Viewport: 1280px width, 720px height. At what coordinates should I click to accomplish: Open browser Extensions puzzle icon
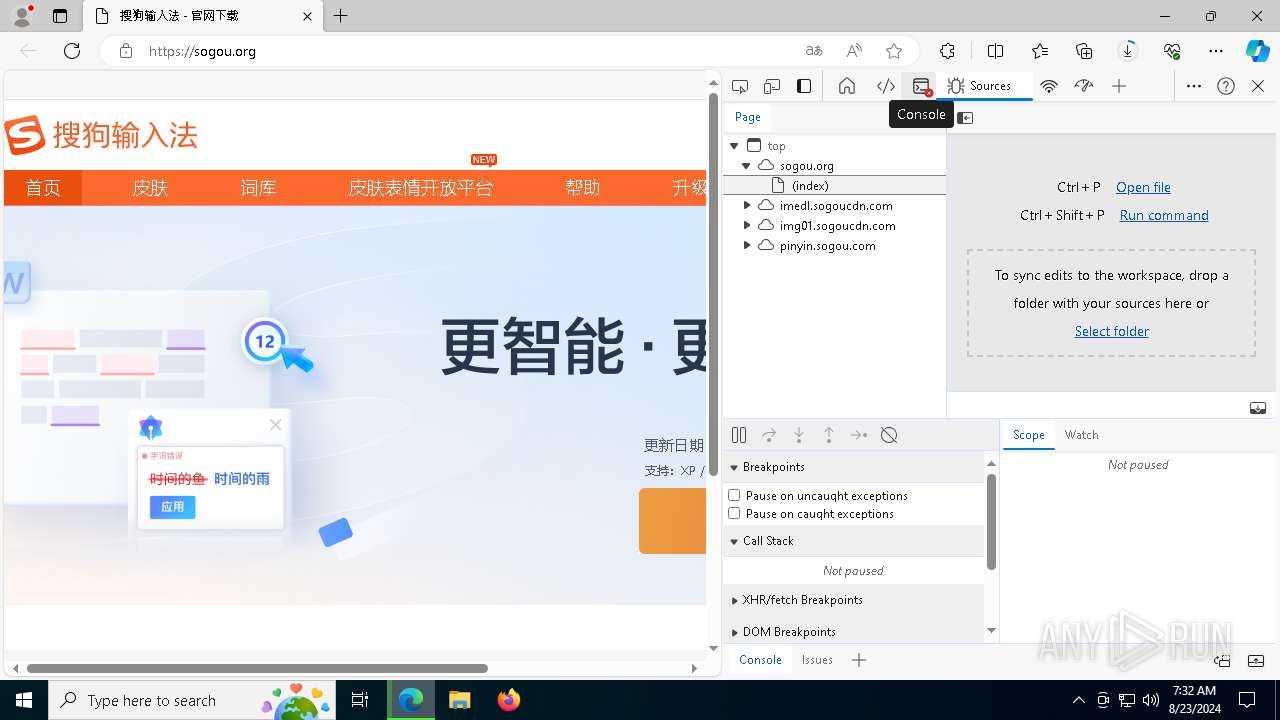(947, 51)
